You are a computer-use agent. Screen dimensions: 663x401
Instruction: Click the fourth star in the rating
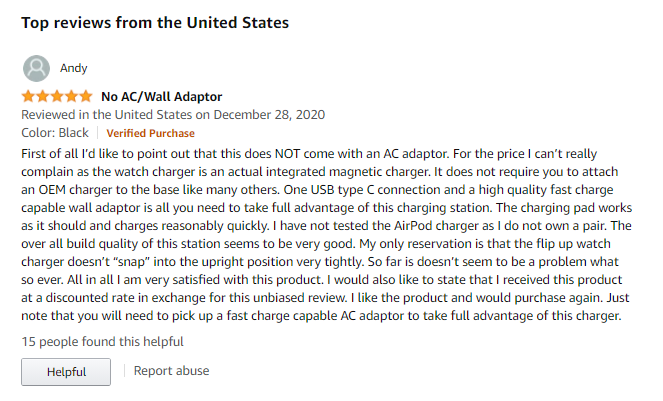(x=71, y=96)
